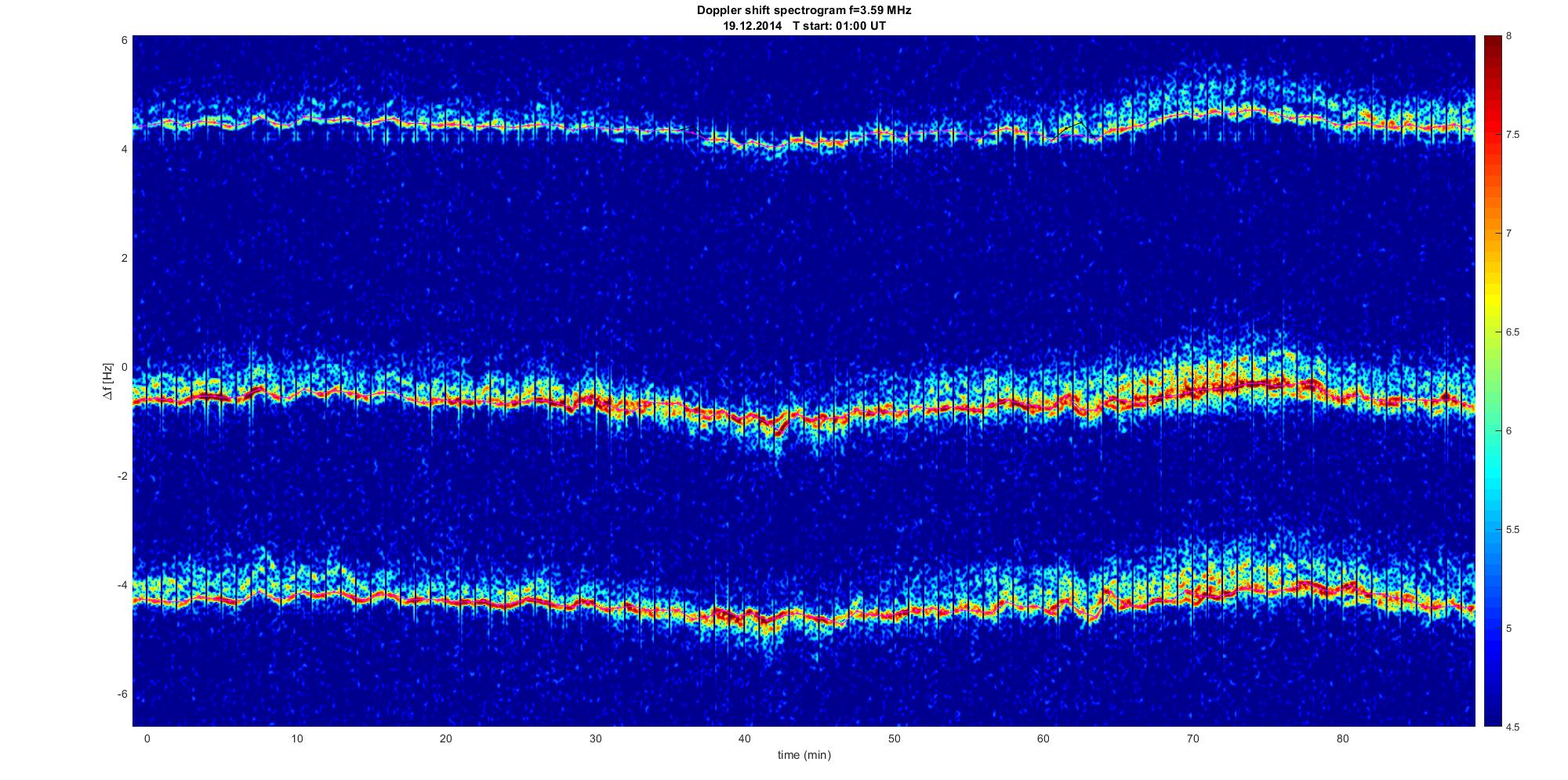Click the x-axis tick label "70"

[x=1192, y=738]
